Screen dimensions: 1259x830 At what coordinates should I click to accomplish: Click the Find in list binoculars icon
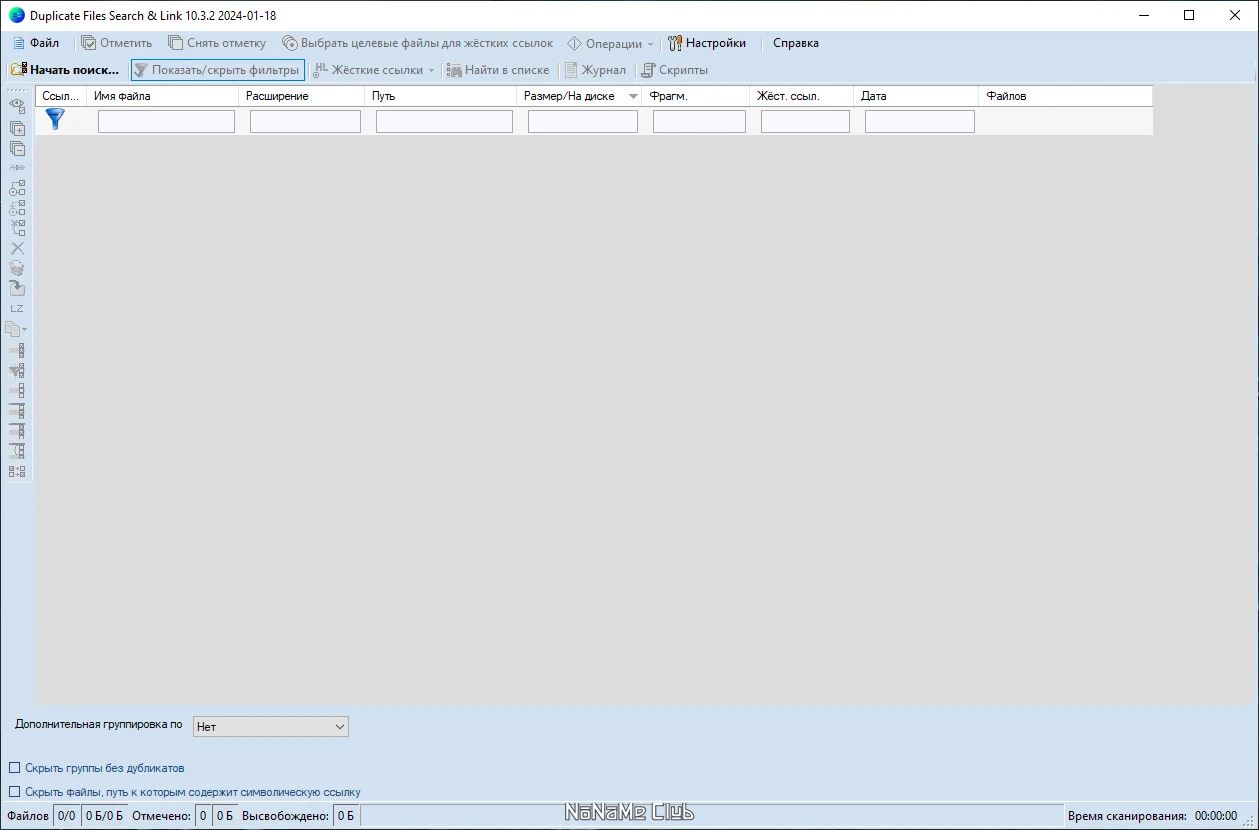[454, 70]
